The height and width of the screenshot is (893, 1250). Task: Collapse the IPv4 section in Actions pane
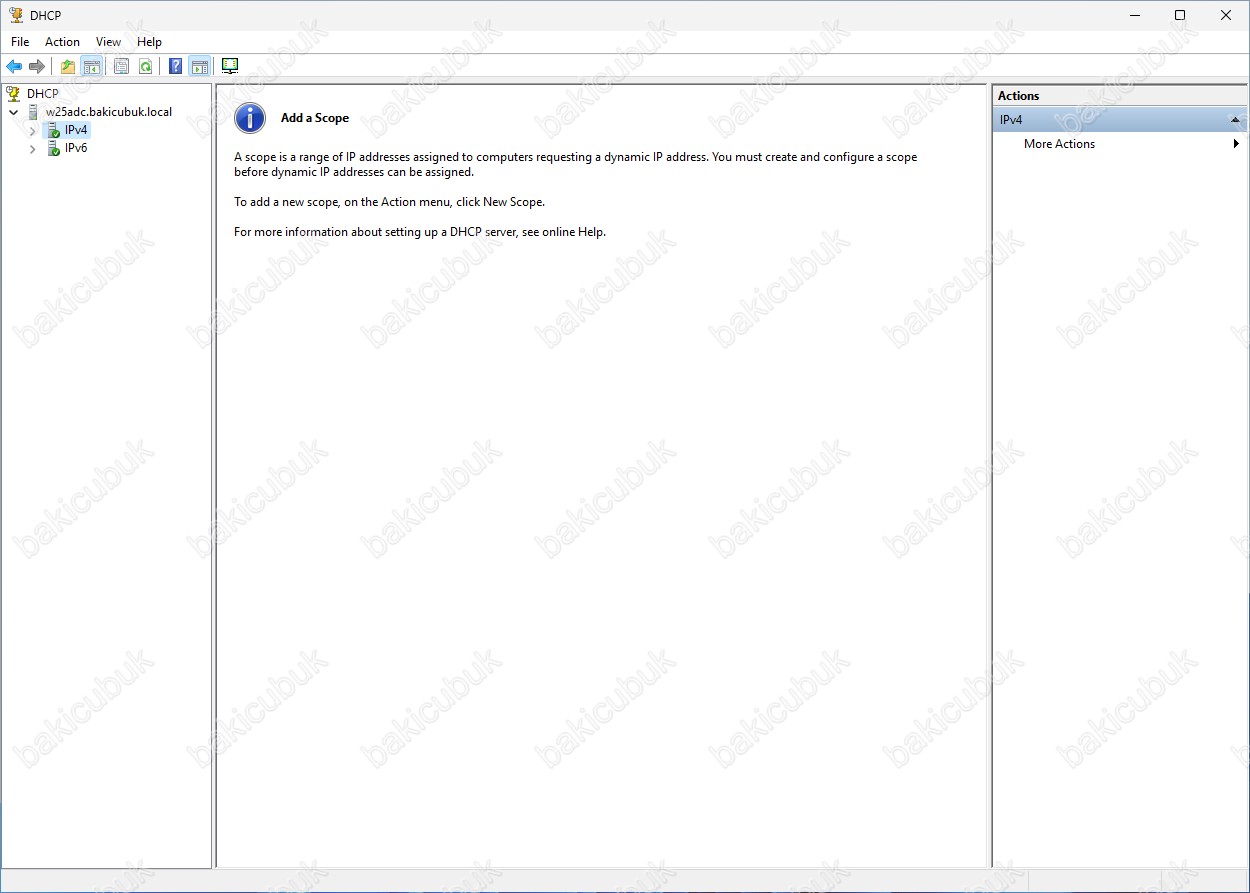pyautogui.click(x=1235, y=120)
